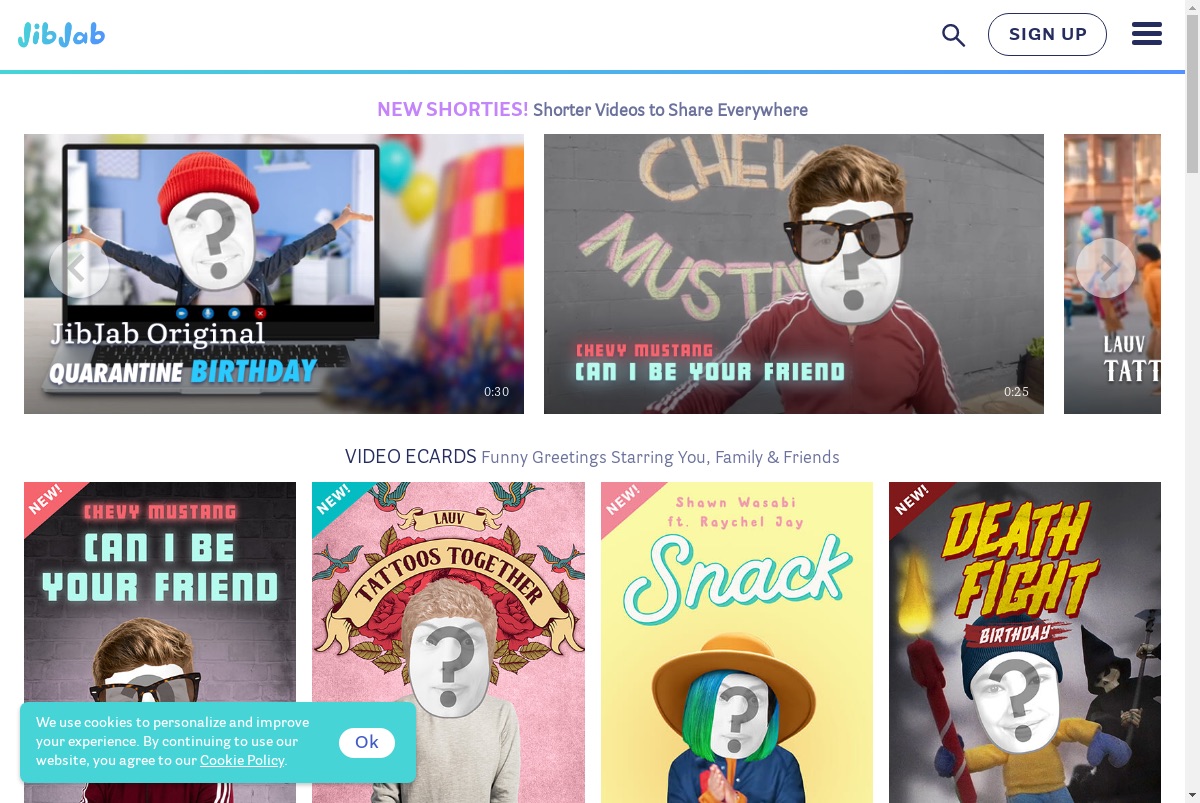Click 'Shorter Videos to Share Everywhere' text
The width and height of the screenshot is (1200, 803).
pyautogui.click(x=670, y=110)
